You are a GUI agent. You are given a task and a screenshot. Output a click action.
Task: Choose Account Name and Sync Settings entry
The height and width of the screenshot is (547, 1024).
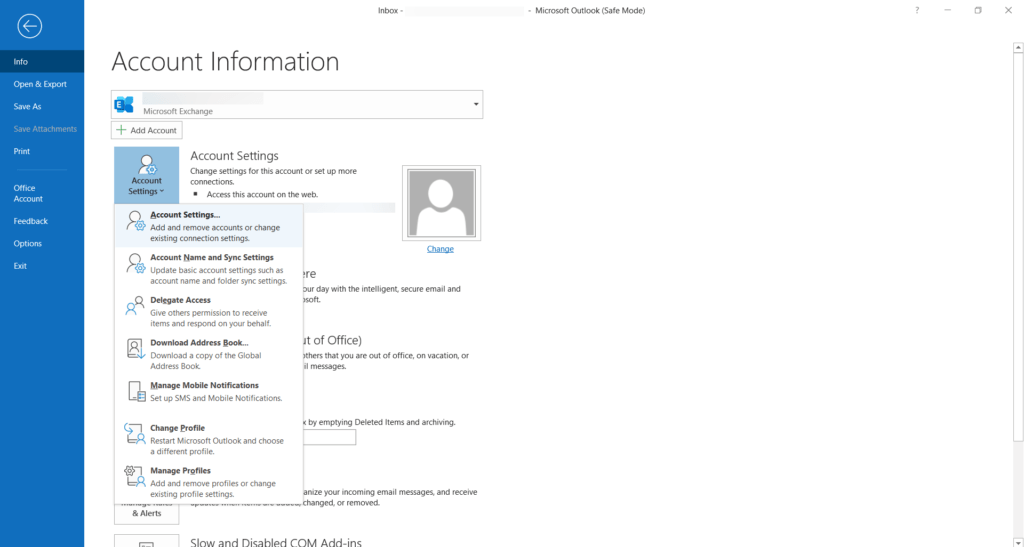209,269
